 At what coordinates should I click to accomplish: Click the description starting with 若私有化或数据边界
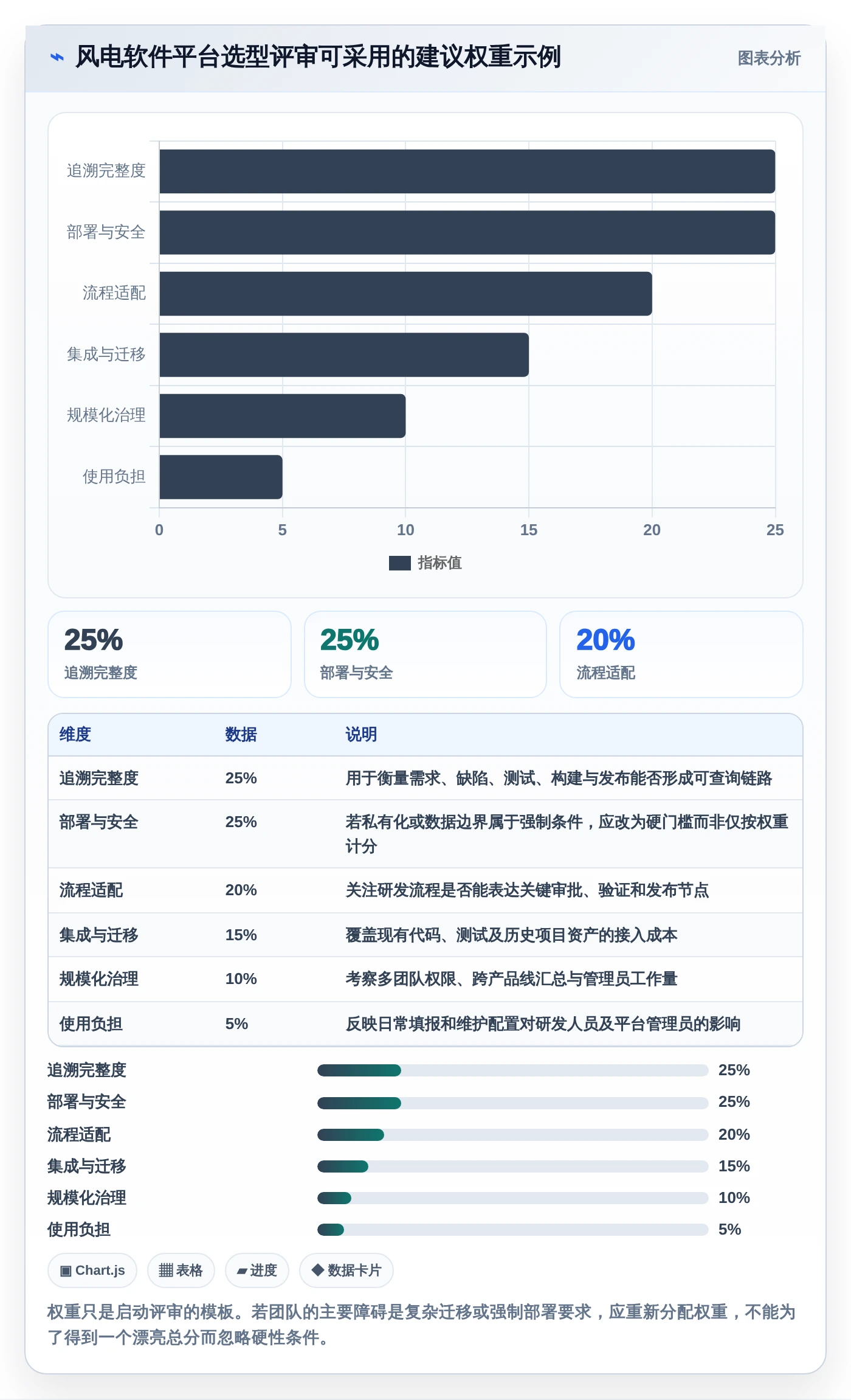coord(567,834)
